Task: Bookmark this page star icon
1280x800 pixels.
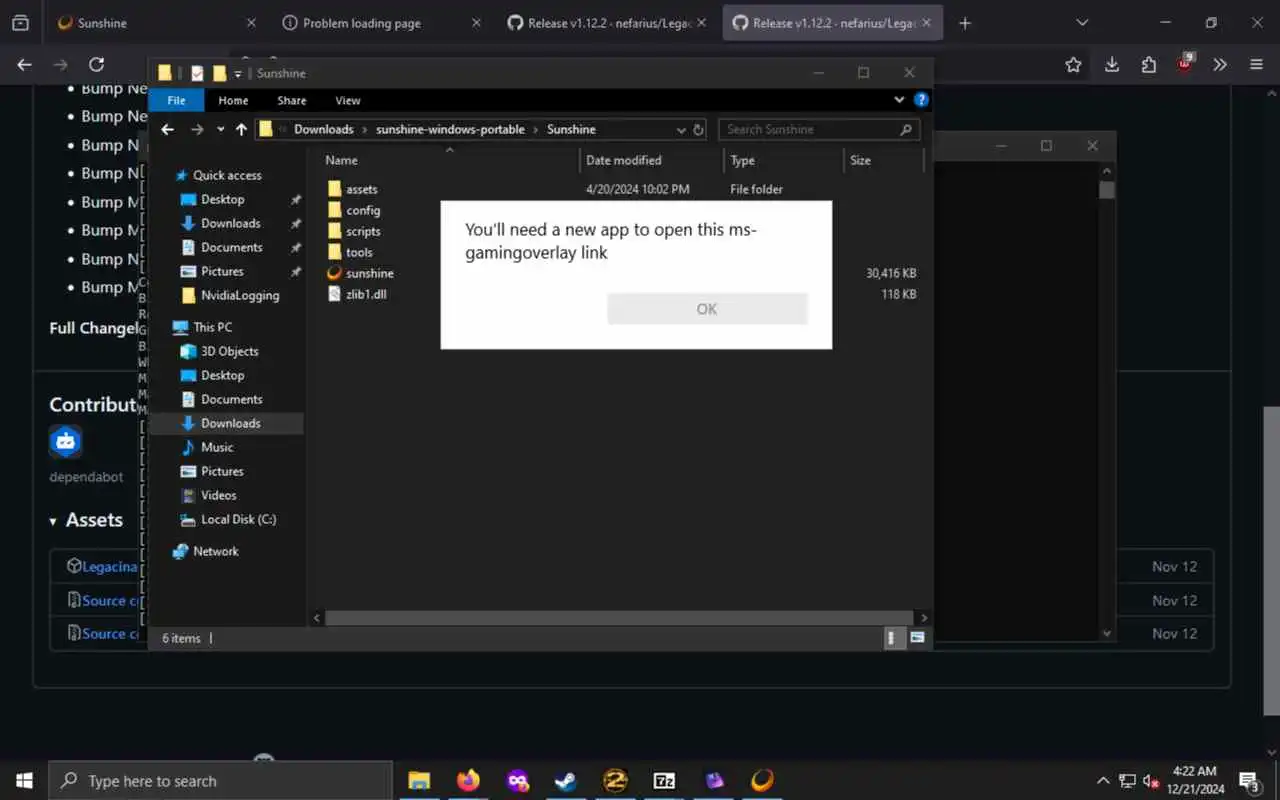Action: click(x=1073, y=64)
